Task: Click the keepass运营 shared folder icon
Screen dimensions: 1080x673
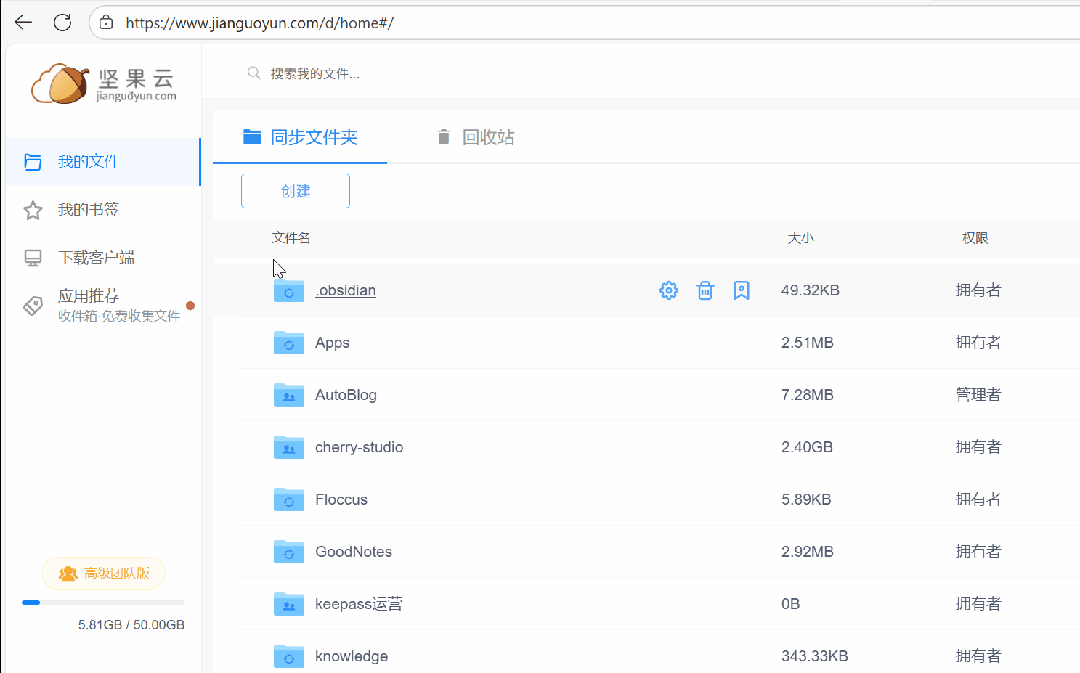Action: pyautogui.click(x=289, y=604)
